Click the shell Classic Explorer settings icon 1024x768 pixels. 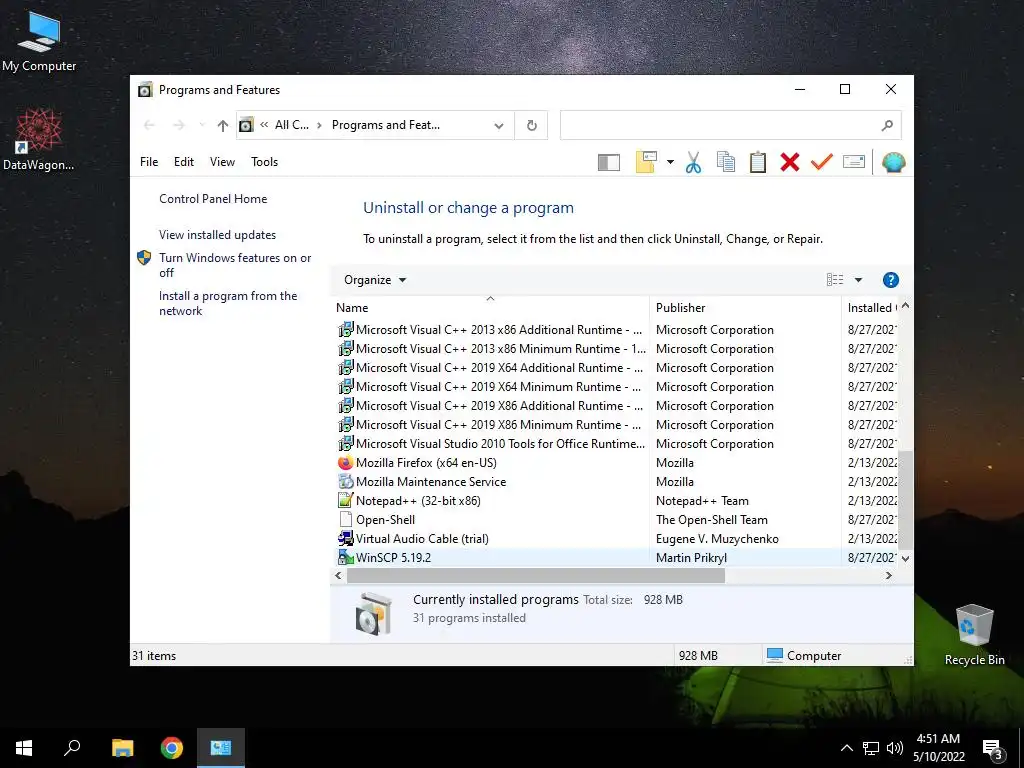tap(893, 162)
